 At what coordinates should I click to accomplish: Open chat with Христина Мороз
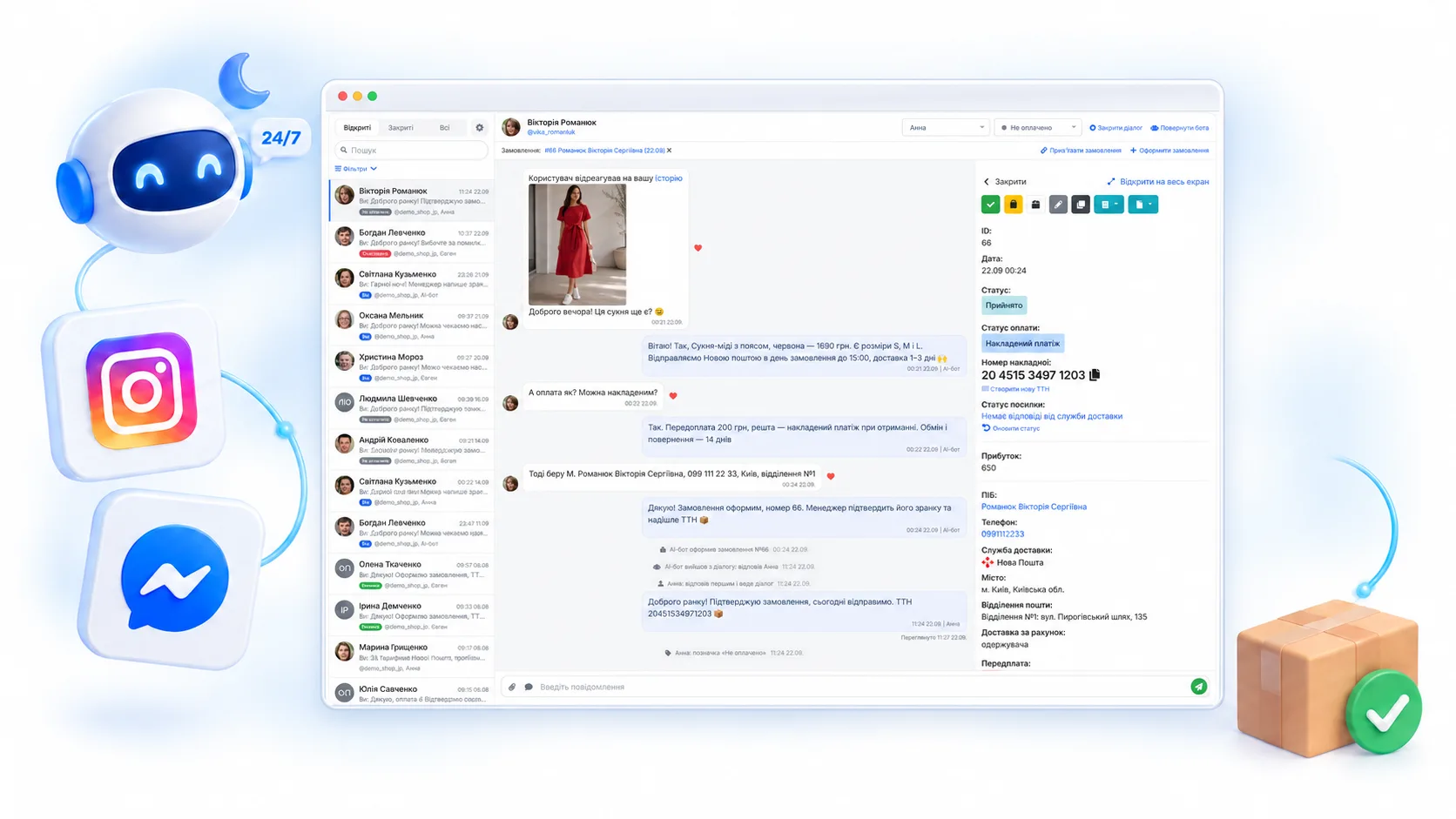412,366
